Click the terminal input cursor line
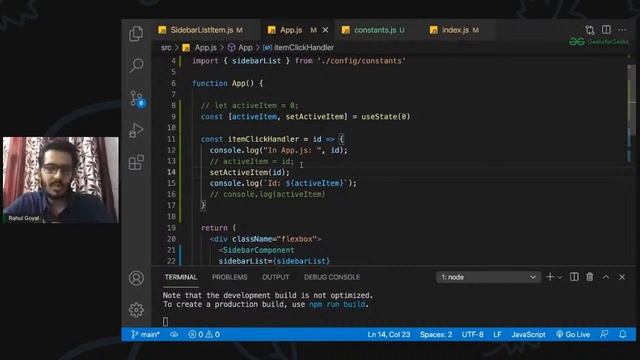640x360 pixels. click(x=165, y=322)
